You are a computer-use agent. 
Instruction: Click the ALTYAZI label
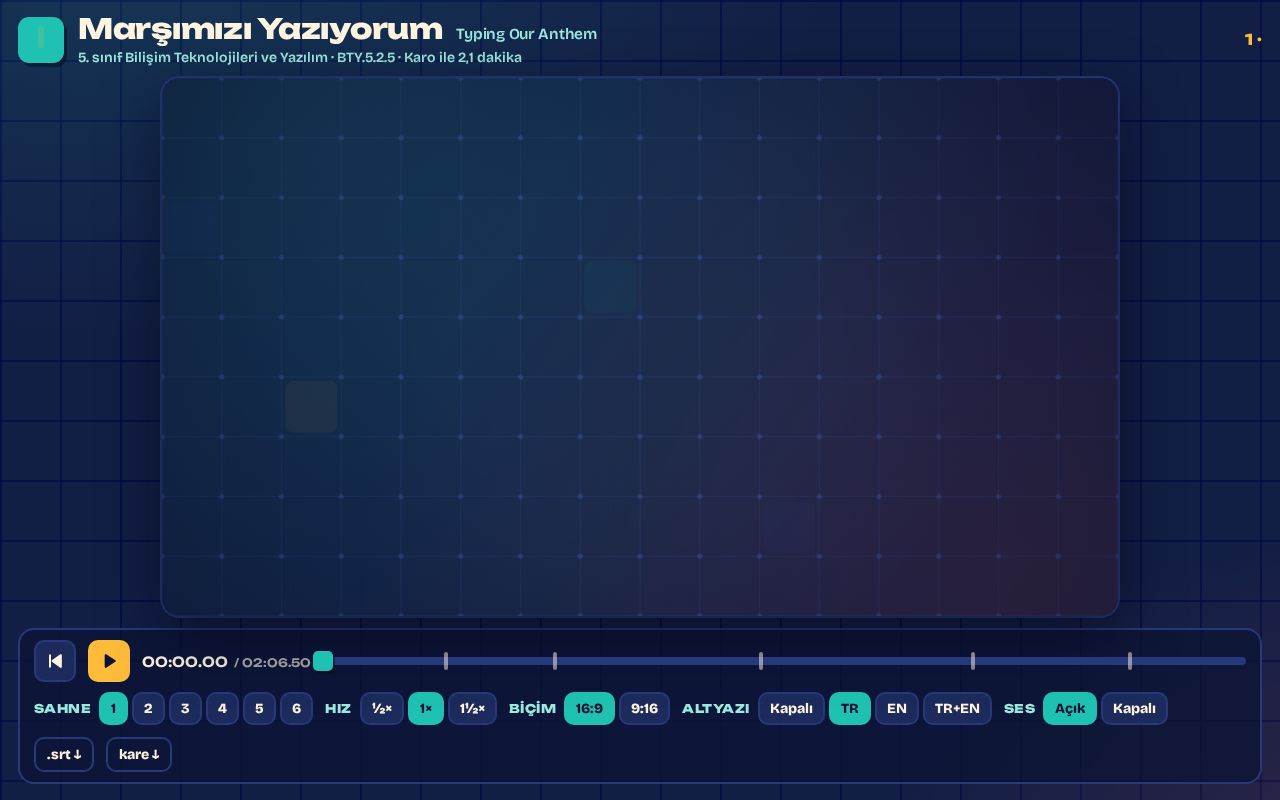716,708
